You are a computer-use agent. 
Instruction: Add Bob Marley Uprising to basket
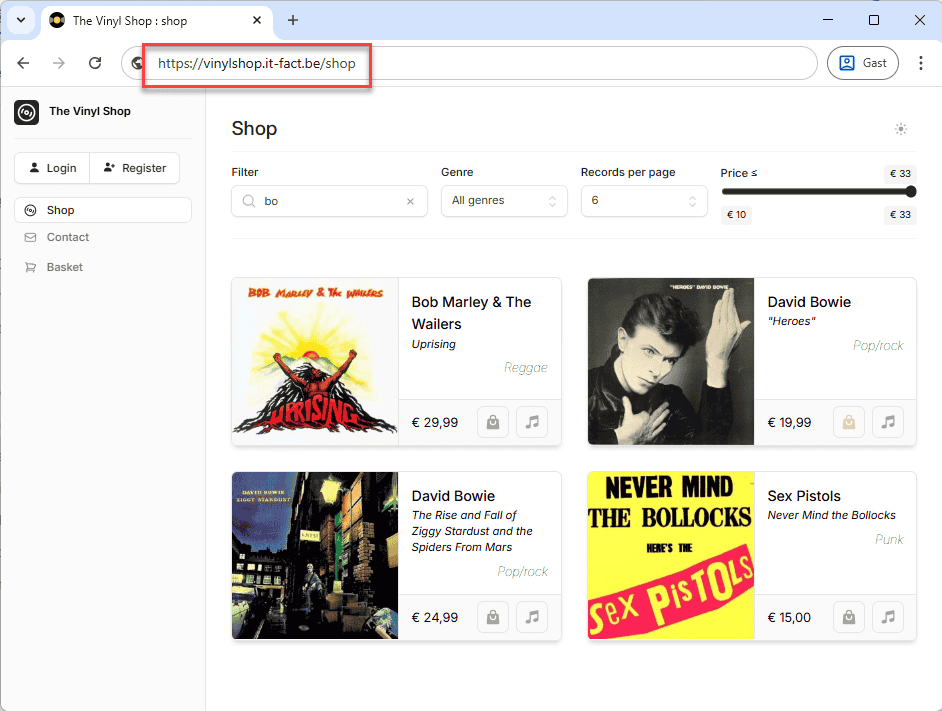(493, 422)
